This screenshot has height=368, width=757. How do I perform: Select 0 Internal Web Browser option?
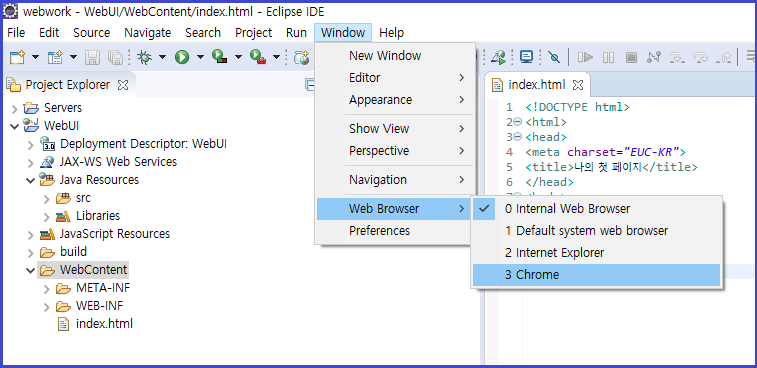pos(597,209)
